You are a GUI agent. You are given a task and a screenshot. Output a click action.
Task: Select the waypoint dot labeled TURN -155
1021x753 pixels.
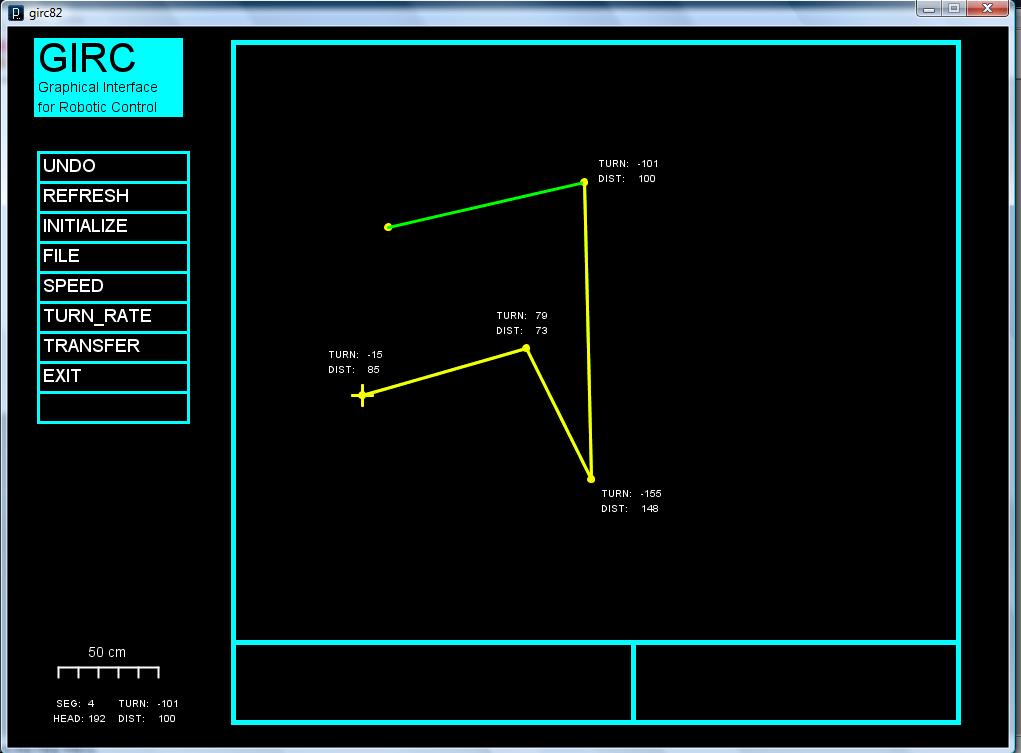(591, 479)
